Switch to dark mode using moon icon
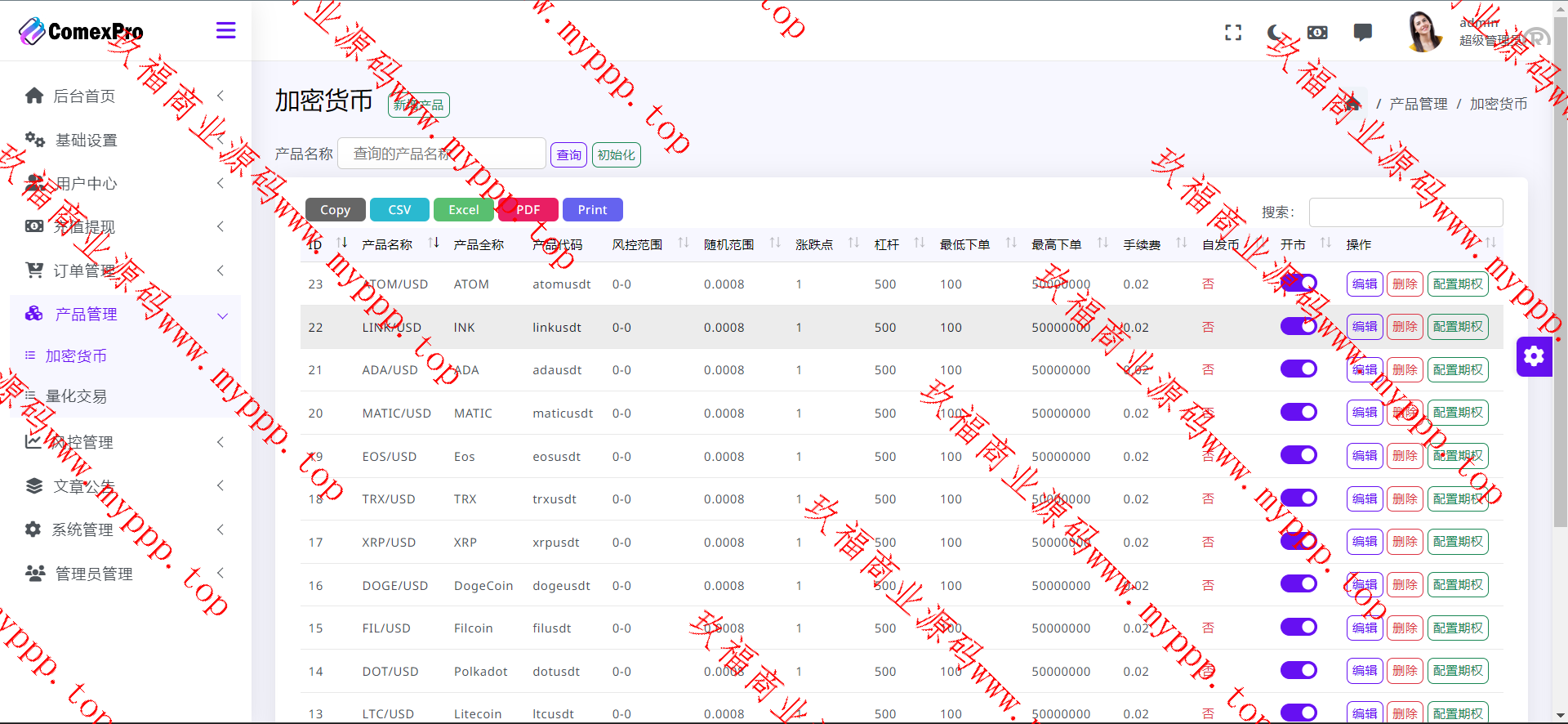 (x=1275, y=33)
